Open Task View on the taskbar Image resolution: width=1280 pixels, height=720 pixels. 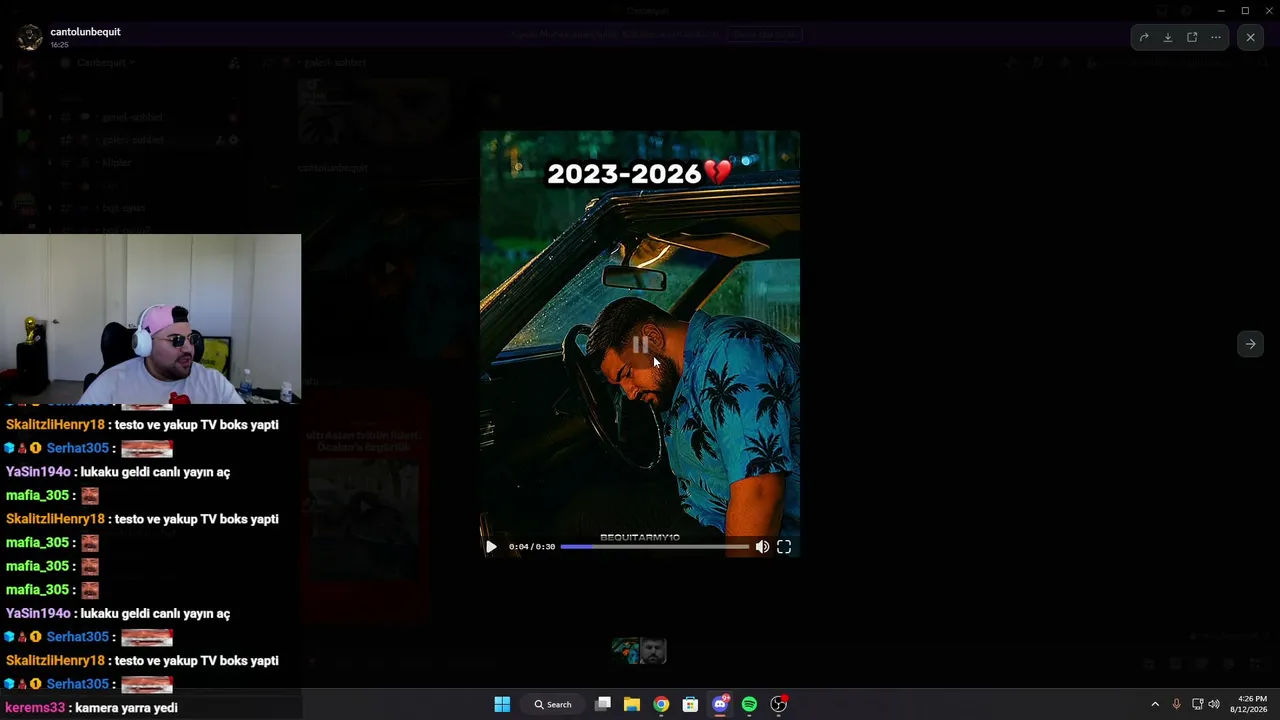click(x=603, y=704)
